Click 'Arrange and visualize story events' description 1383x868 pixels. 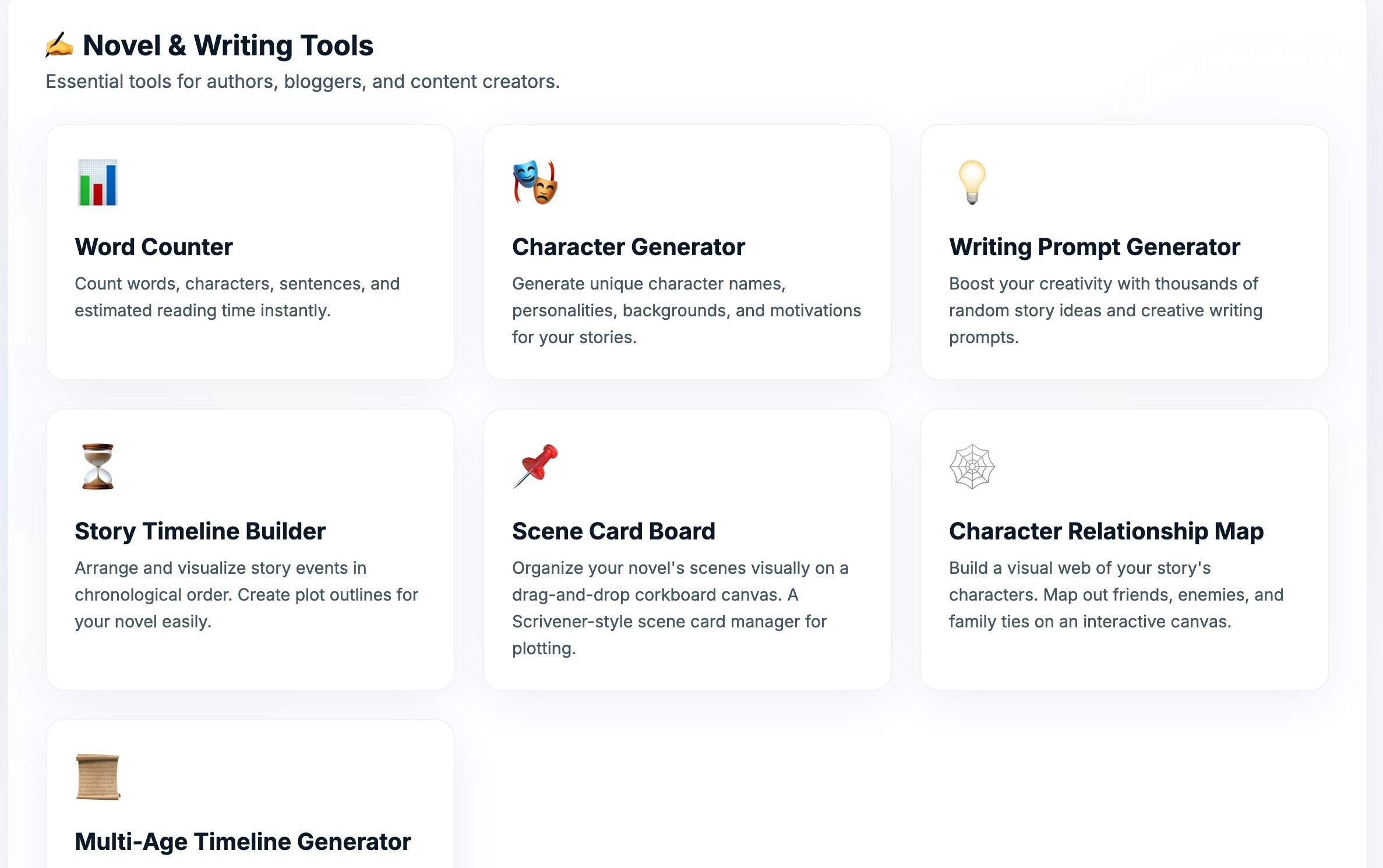(x=246, y=595)
